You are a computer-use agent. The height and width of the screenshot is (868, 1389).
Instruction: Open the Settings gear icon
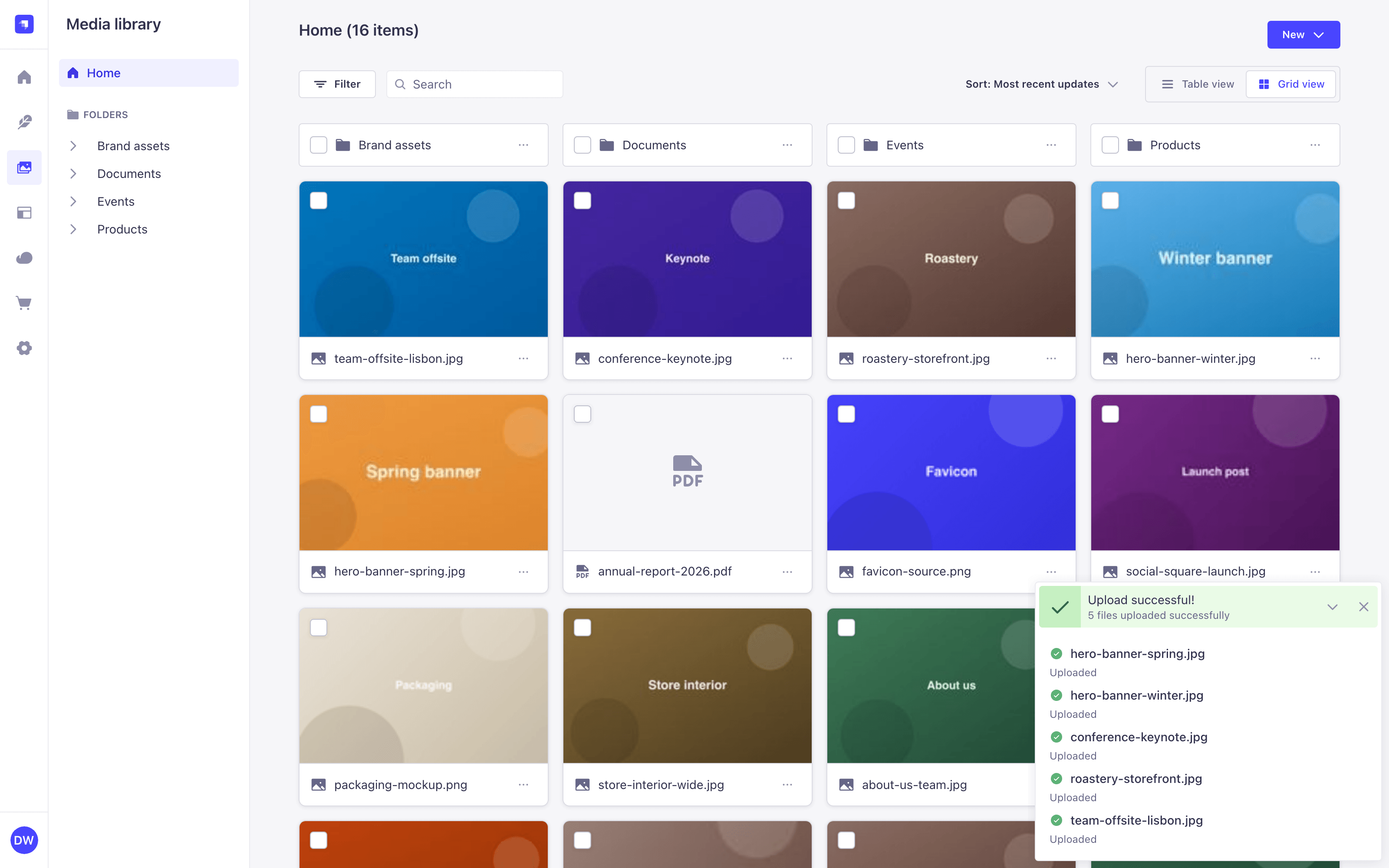click(x=24, y=348)
